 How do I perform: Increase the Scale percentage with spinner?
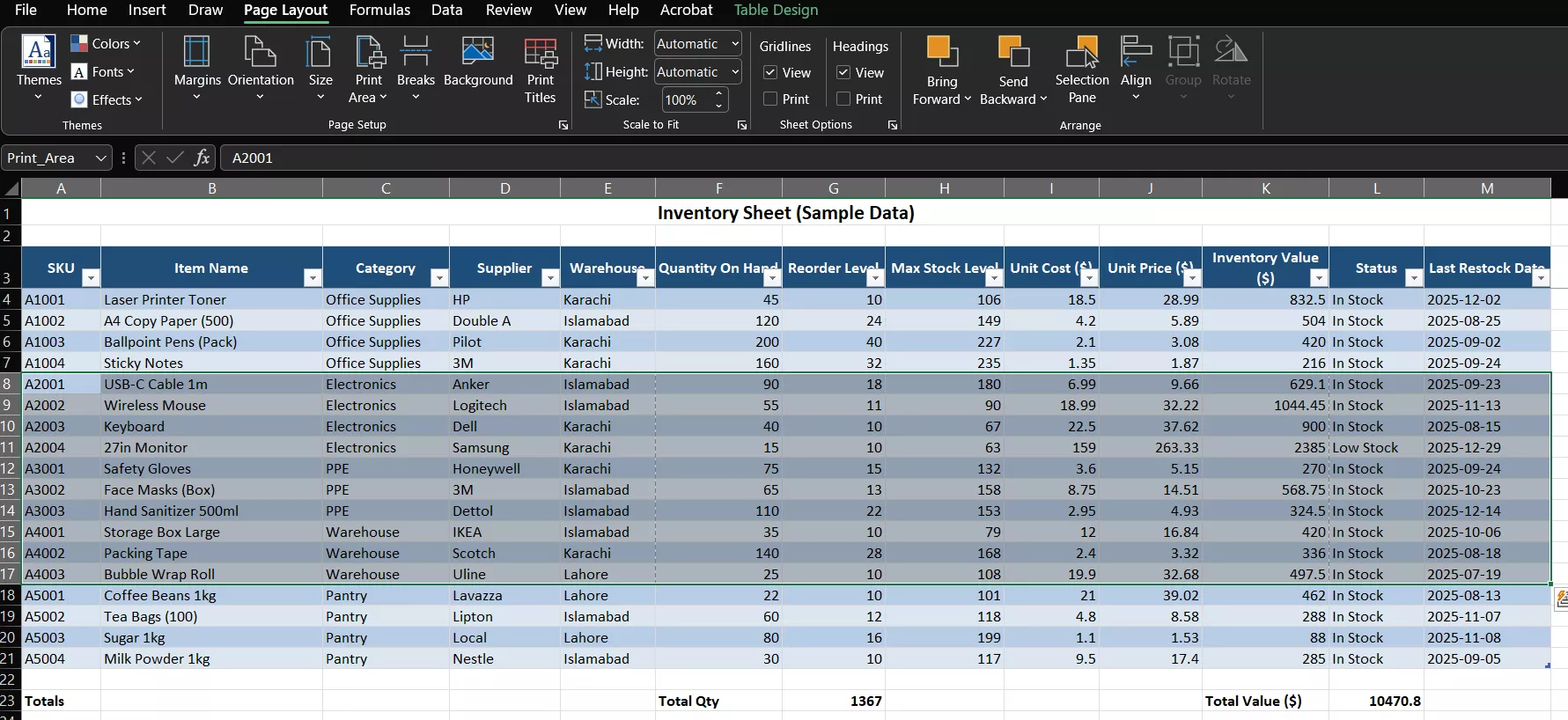point(719,94)
